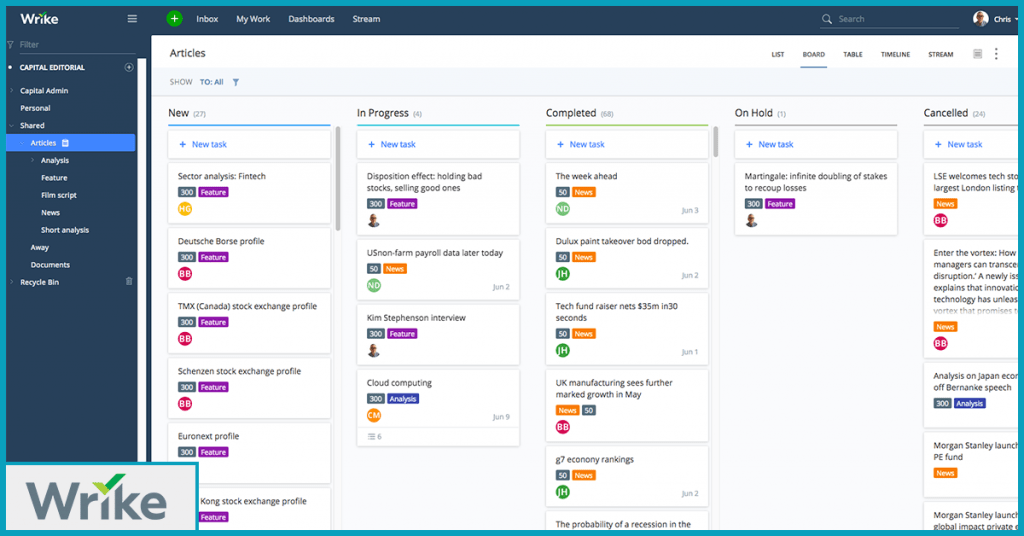Select the Film script folder in sidebar
This screenshot has height=536, width=1024.
tap(59, 195)
